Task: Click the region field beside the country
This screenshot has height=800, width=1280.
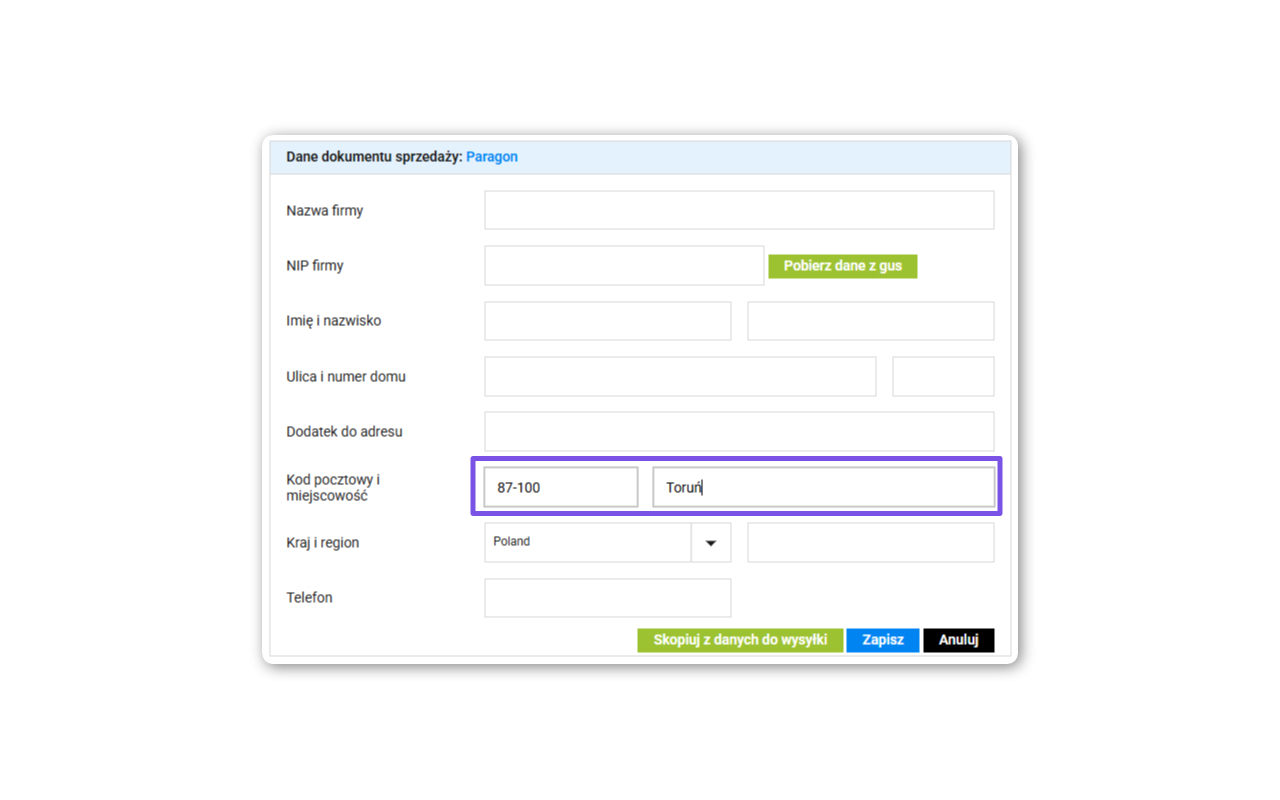Action: 870,543
